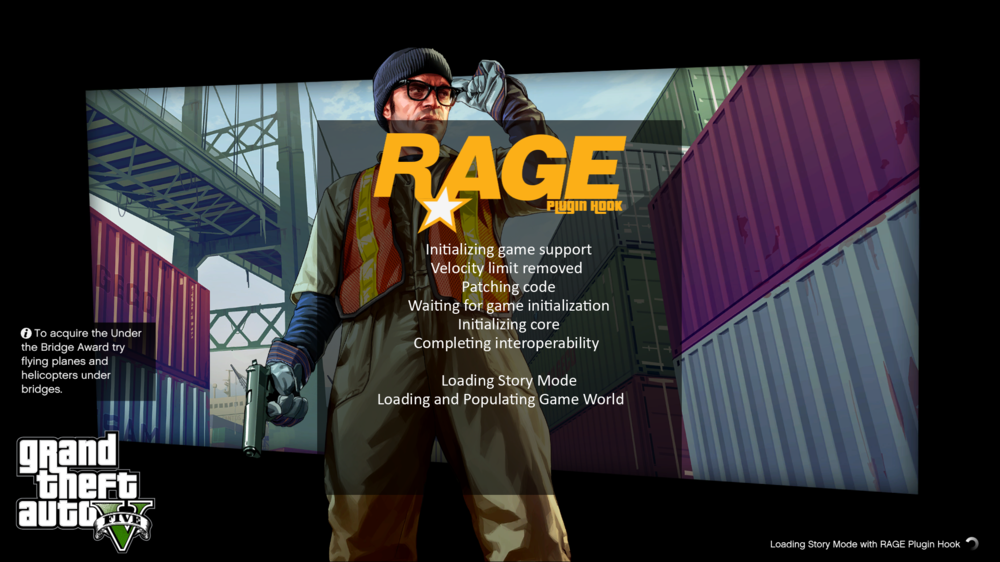Click 'Velocity limit removed' text
The width and height of the screenshot is (1000, 562).
[x=506, y=269]
